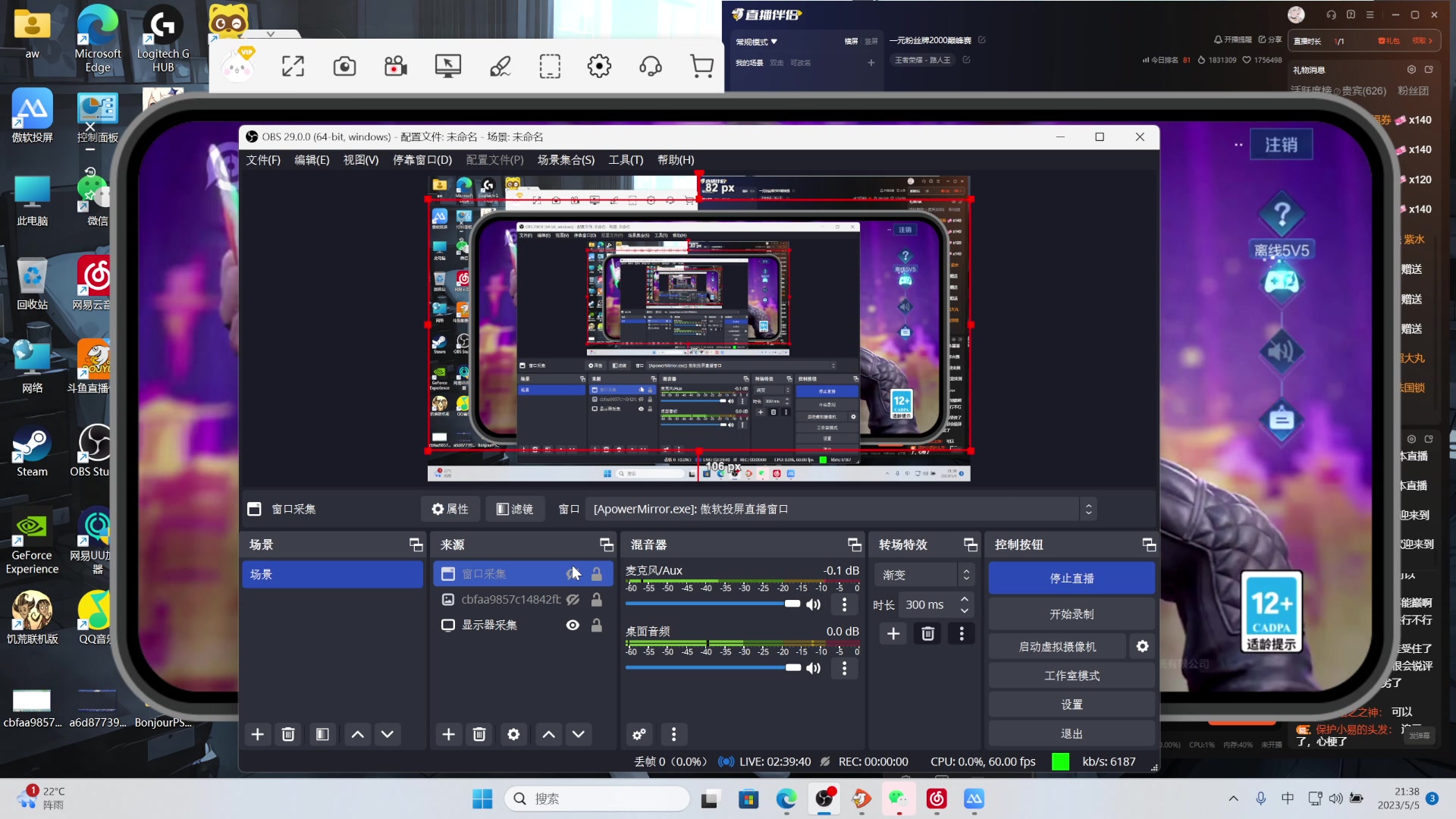Take a screenshot with ApowerMirror camera icon
Image resolution: width=1456 pixels, height=819 pixels.
click(344, 67)
